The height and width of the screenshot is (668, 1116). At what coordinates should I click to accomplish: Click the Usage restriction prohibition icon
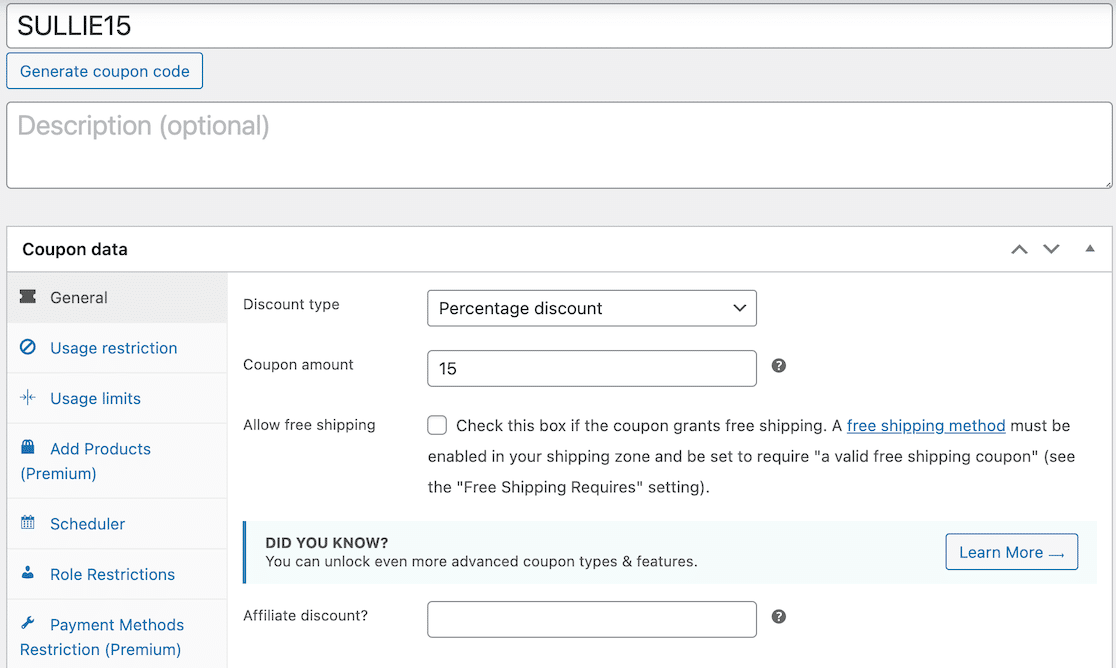[29, 347]
